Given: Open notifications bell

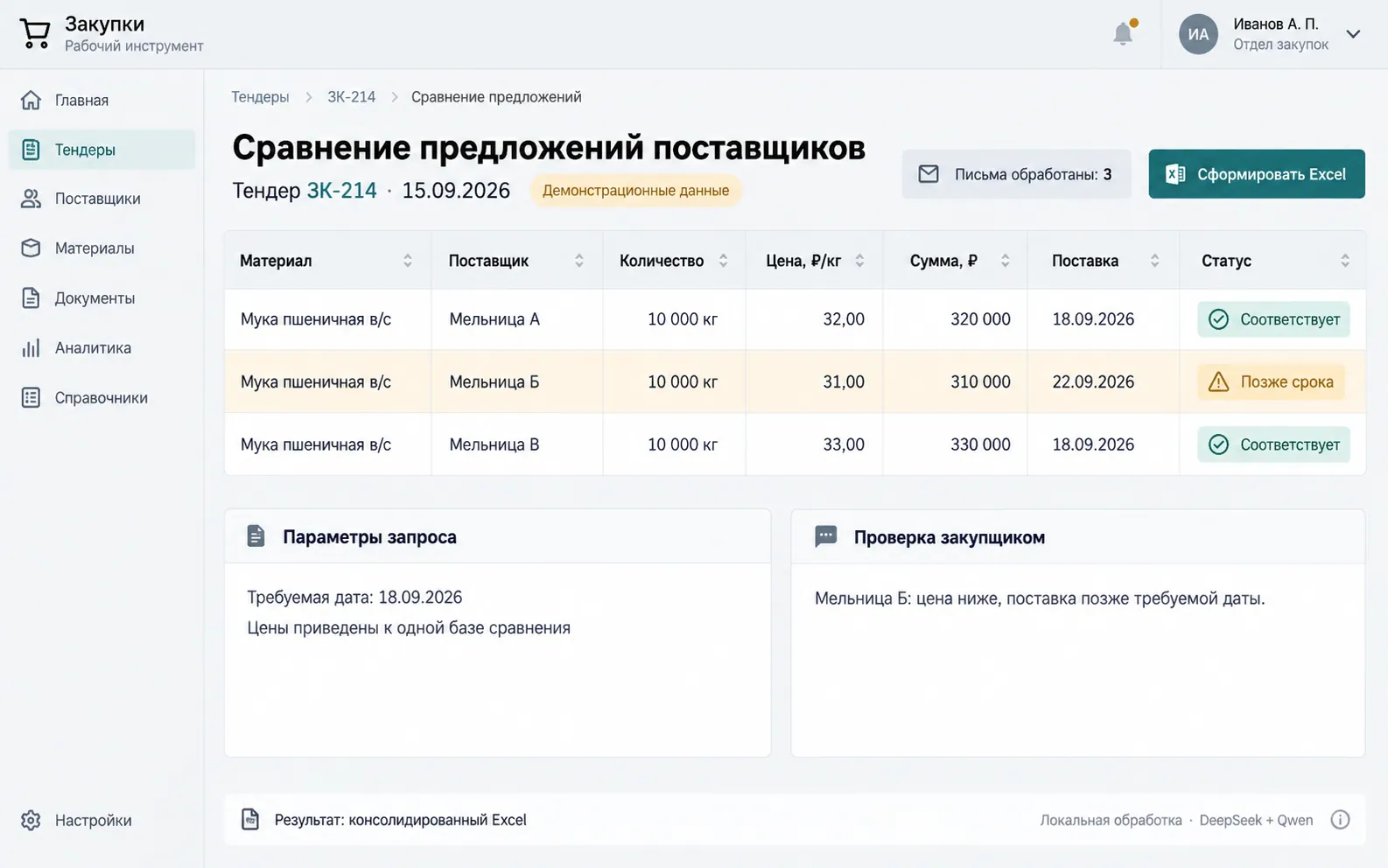Looking at the screenshot, I should pyautogui.click(x=1124, y=32).
